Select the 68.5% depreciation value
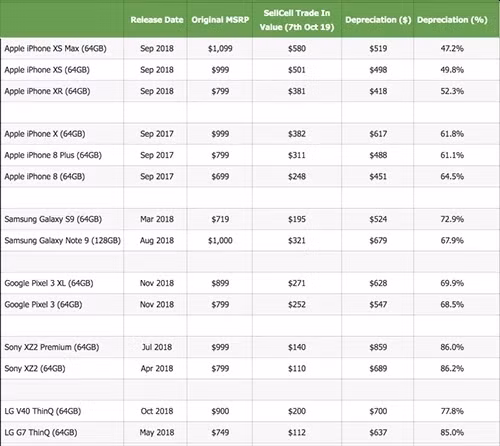Image resolution: width=500 pixels, height=446 pixels. click(x=452, y=305)
